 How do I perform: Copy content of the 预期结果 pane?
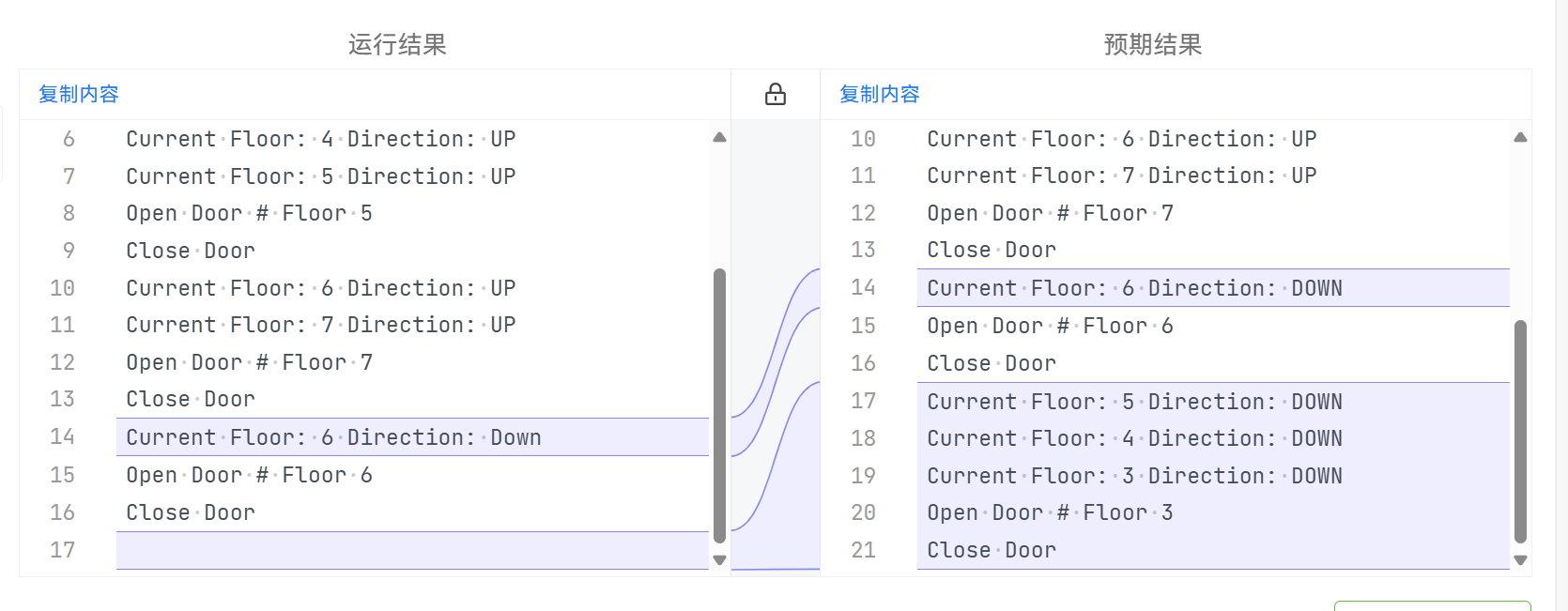[880, 94]
